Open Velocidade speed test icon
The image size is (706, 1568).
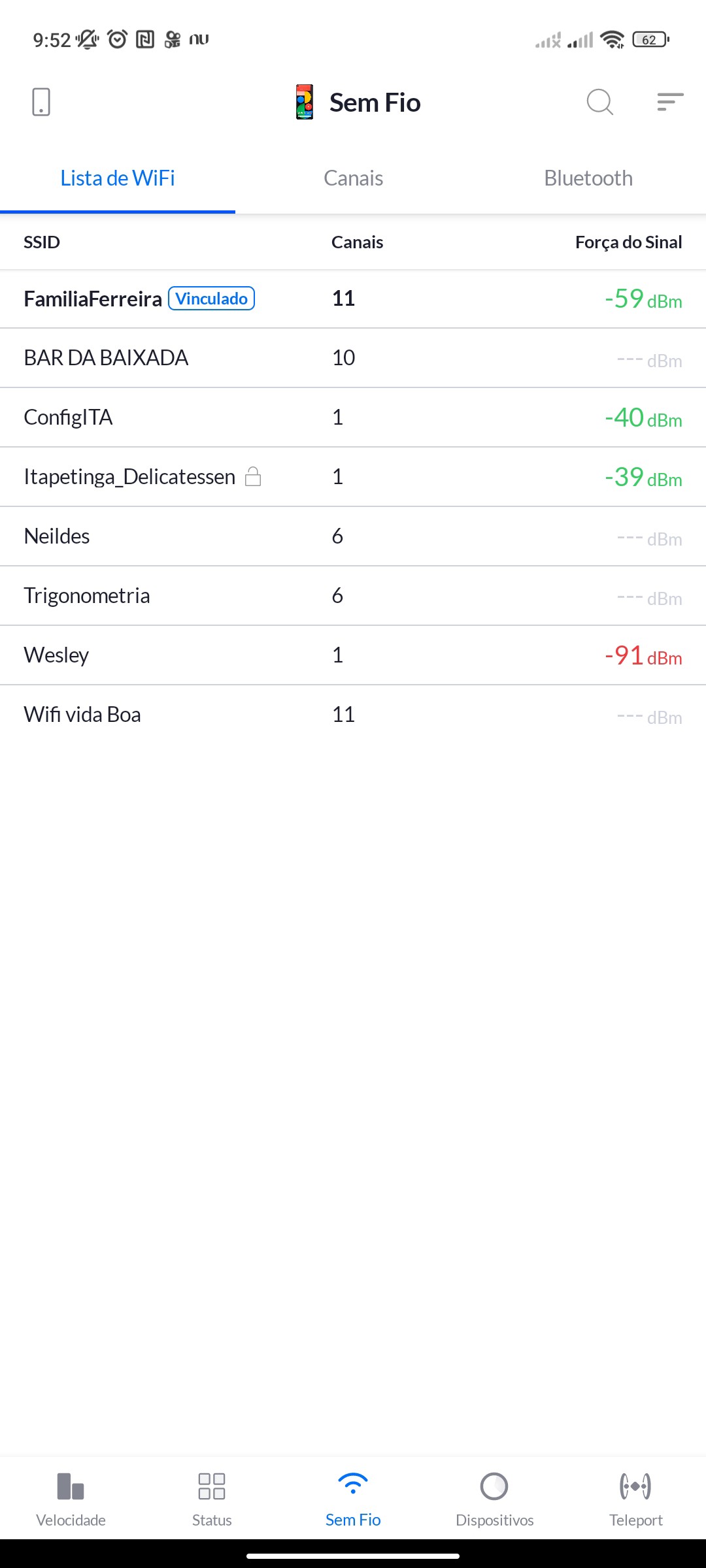point(71,1486)
